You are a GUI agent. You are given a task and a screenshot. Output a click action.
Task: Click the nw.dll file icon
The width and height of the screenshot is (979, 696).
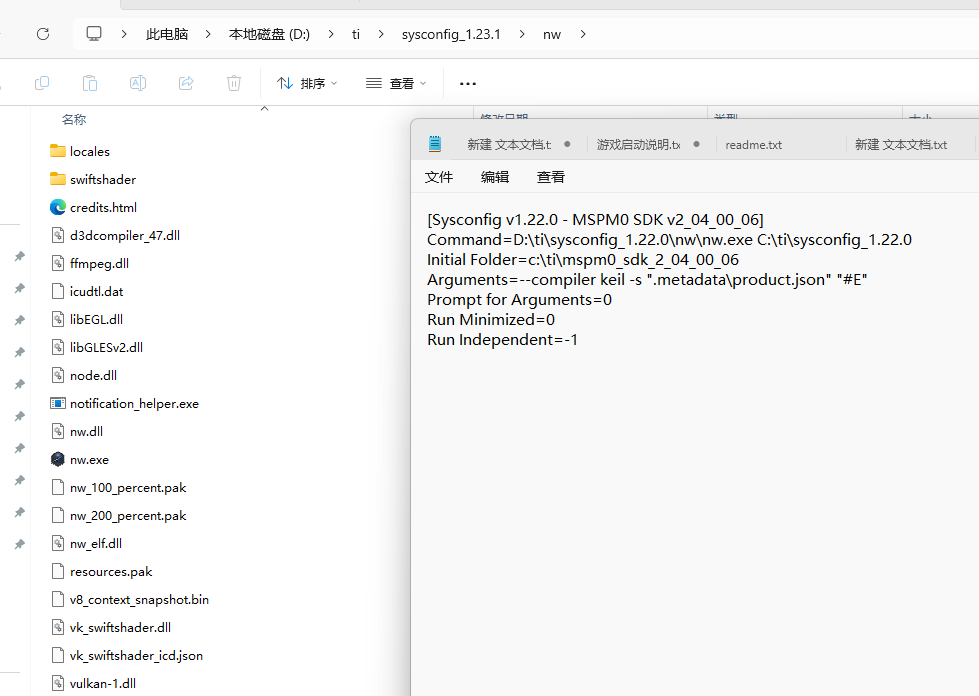point(57,431)
